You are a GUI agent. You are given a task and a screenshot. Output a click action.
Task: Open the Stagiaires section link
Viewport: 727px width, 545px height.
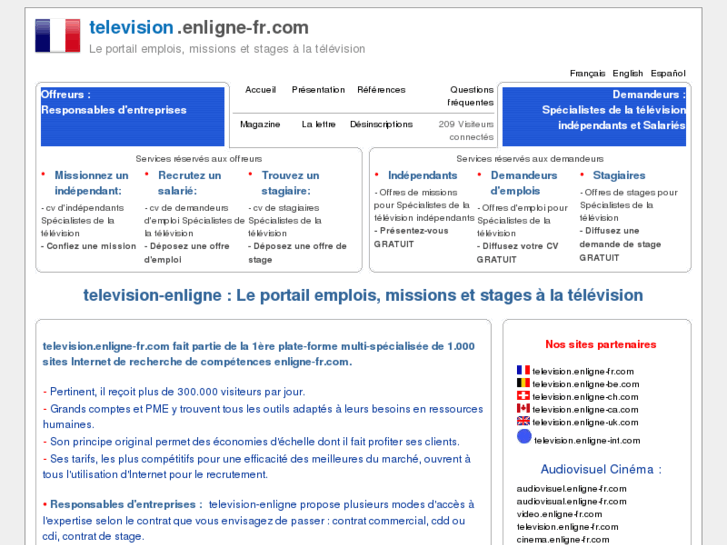click(619, 175)
